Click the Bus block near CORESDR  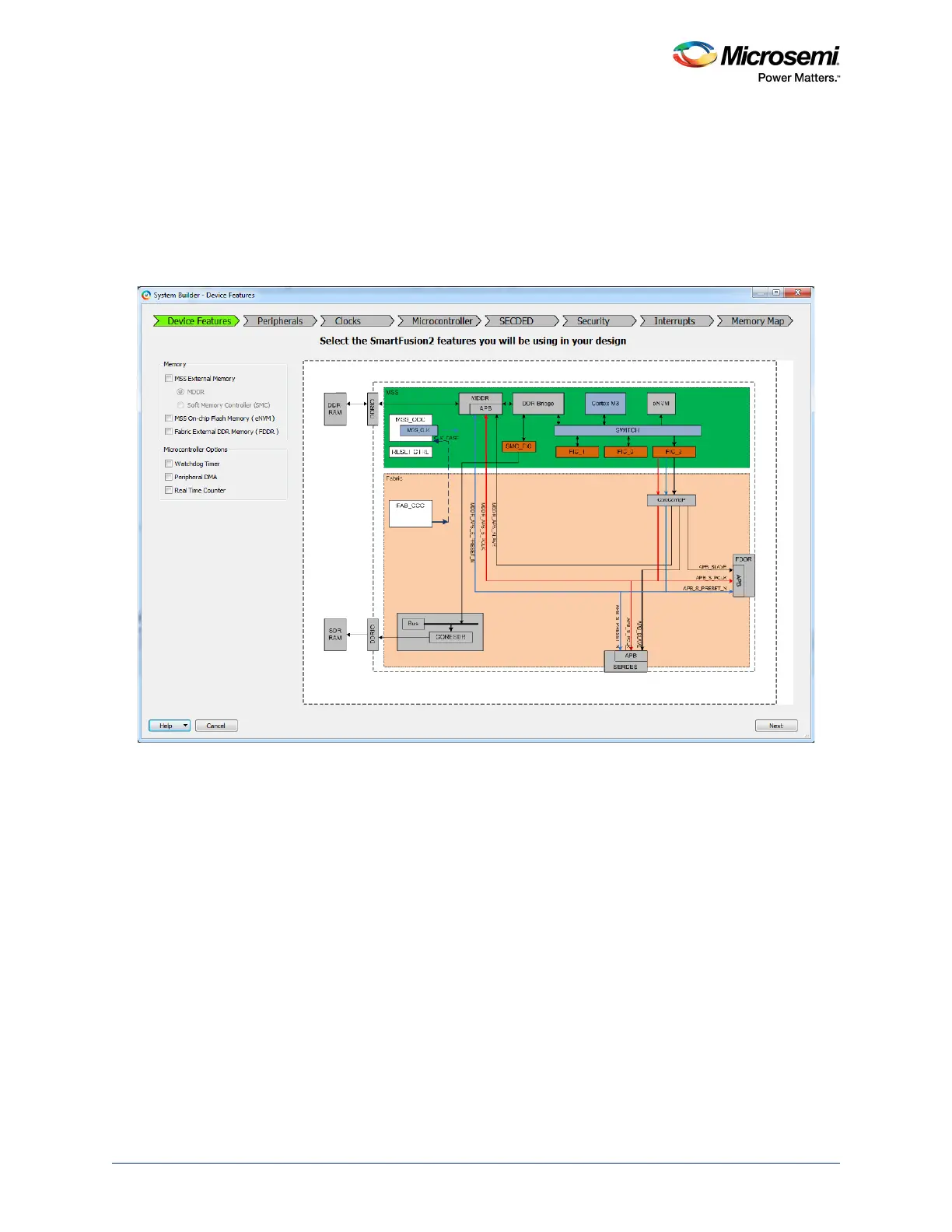(x=413, y=623)
